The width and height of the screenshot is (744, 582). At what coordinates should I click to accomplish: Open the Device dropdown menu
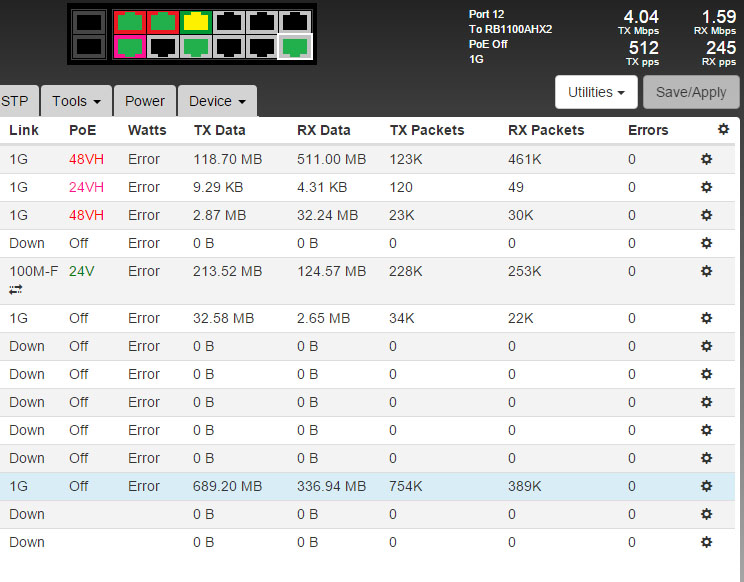(217, 101)
